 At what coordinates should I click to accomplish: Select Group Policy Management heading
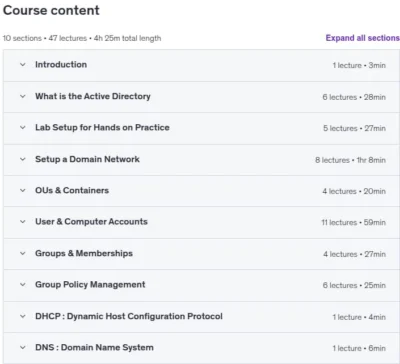coord(90,285)
